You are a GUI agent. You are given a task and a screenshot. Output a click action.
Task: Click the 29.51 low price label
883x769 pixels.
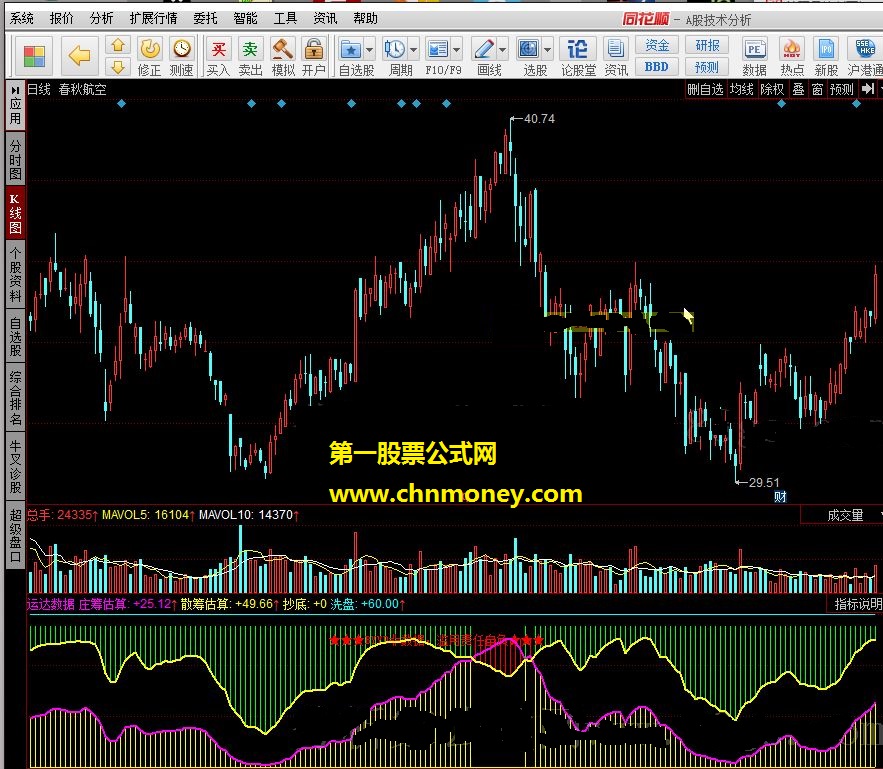(764, 482)
